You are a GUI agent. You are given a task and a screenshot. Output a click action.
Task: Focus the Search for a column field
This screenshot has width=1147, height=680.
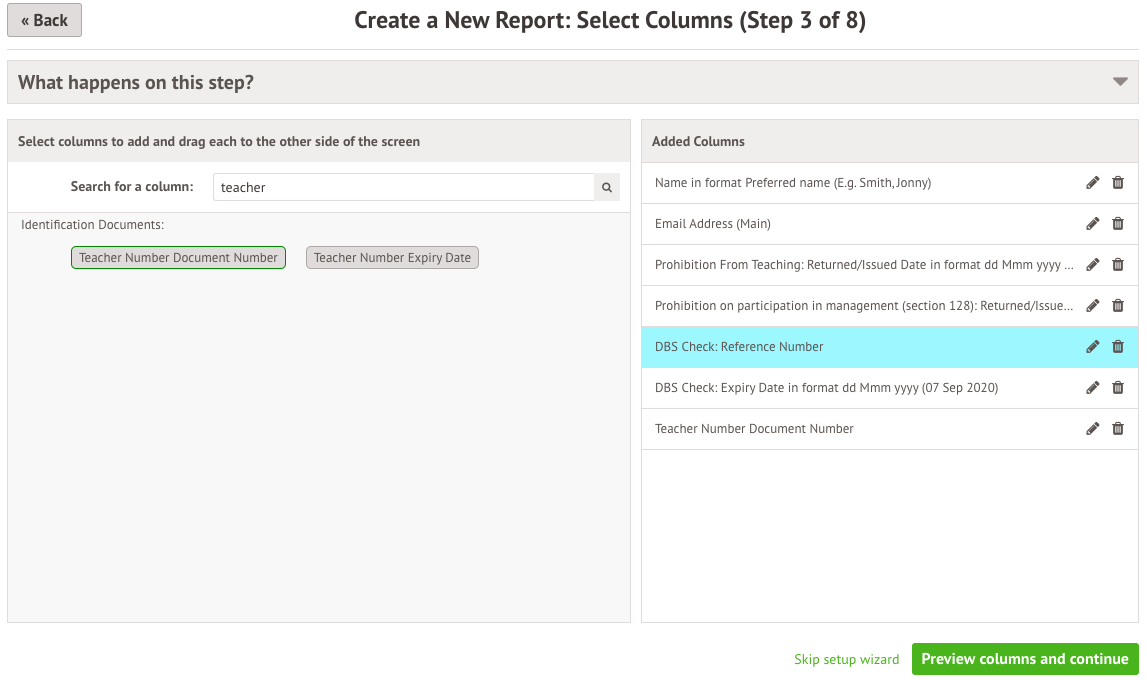tap(403, 187)
